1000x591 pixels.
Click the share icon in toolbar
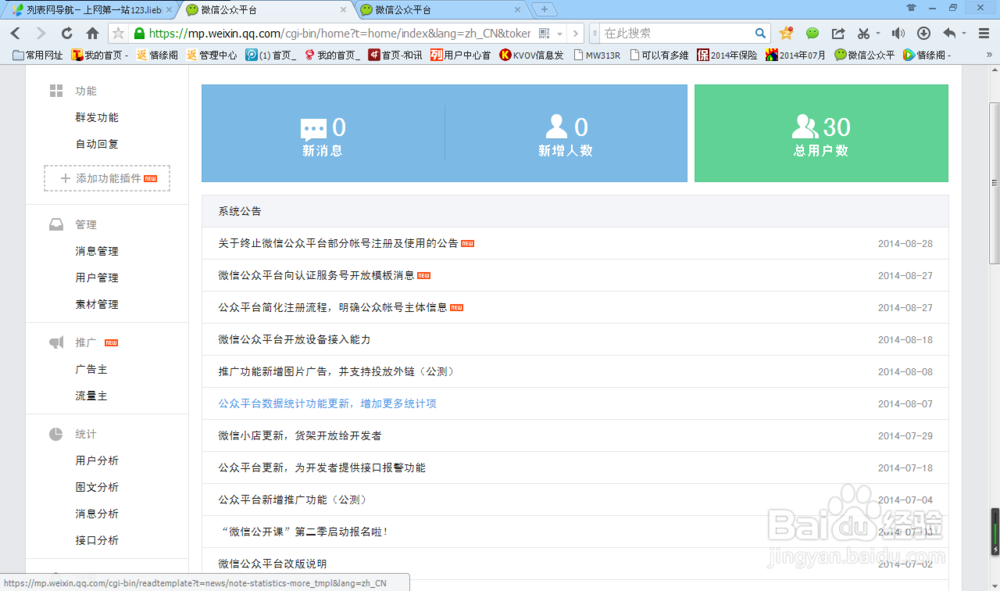click(x=838, y=33)
